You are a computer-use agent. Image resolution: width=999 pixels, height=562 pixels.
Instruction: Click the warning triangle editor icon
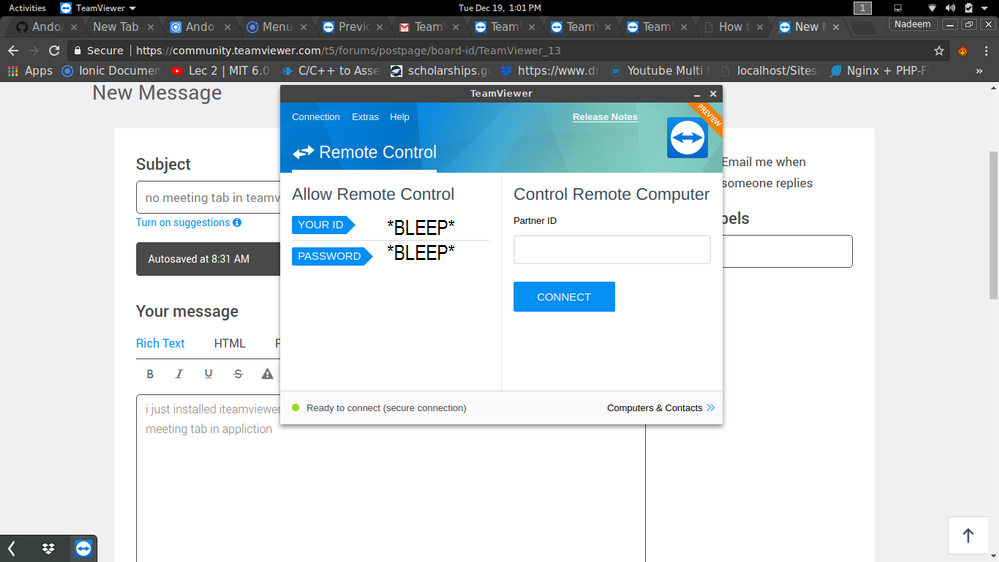267,374
